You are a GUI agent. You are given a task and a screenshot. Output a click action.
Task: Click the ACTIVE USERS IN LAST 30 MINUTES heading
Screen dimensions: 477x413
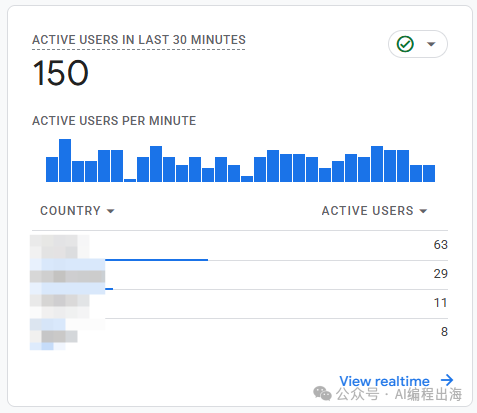139,40
